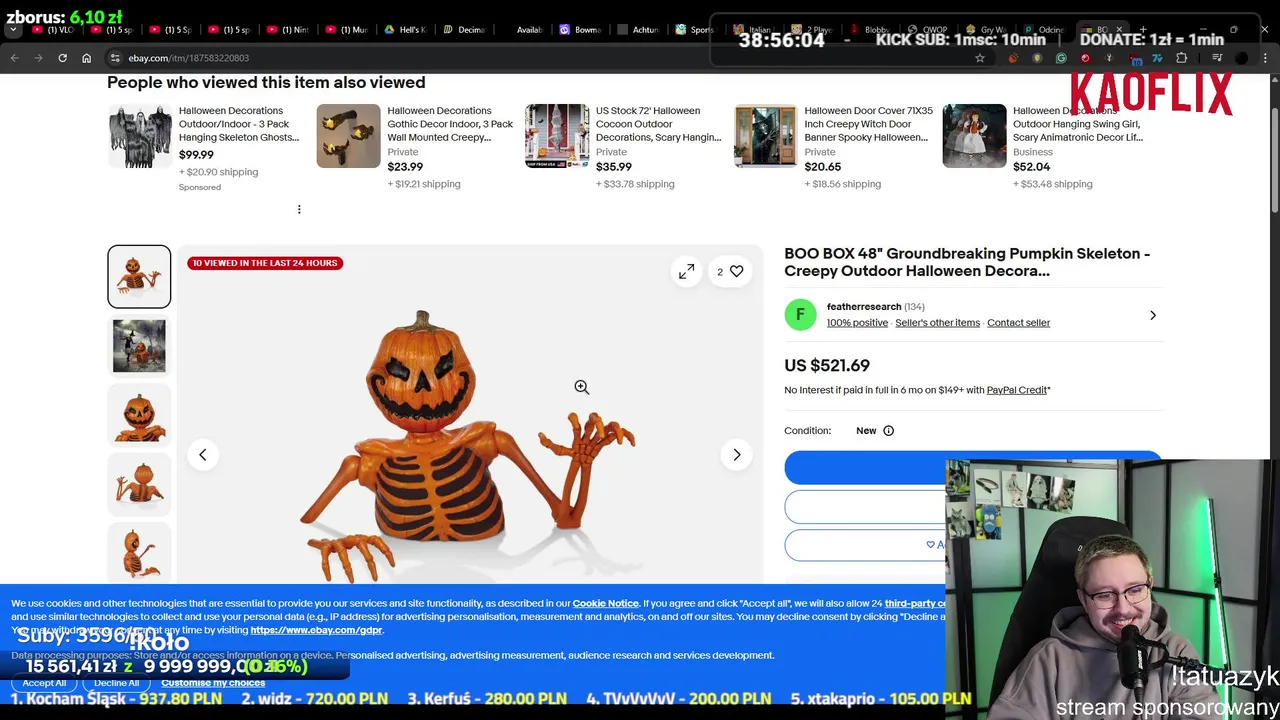Select the second thumbnail with yard scene
The width and height of the screenshot is (1280, 720).
pos(139,346)
